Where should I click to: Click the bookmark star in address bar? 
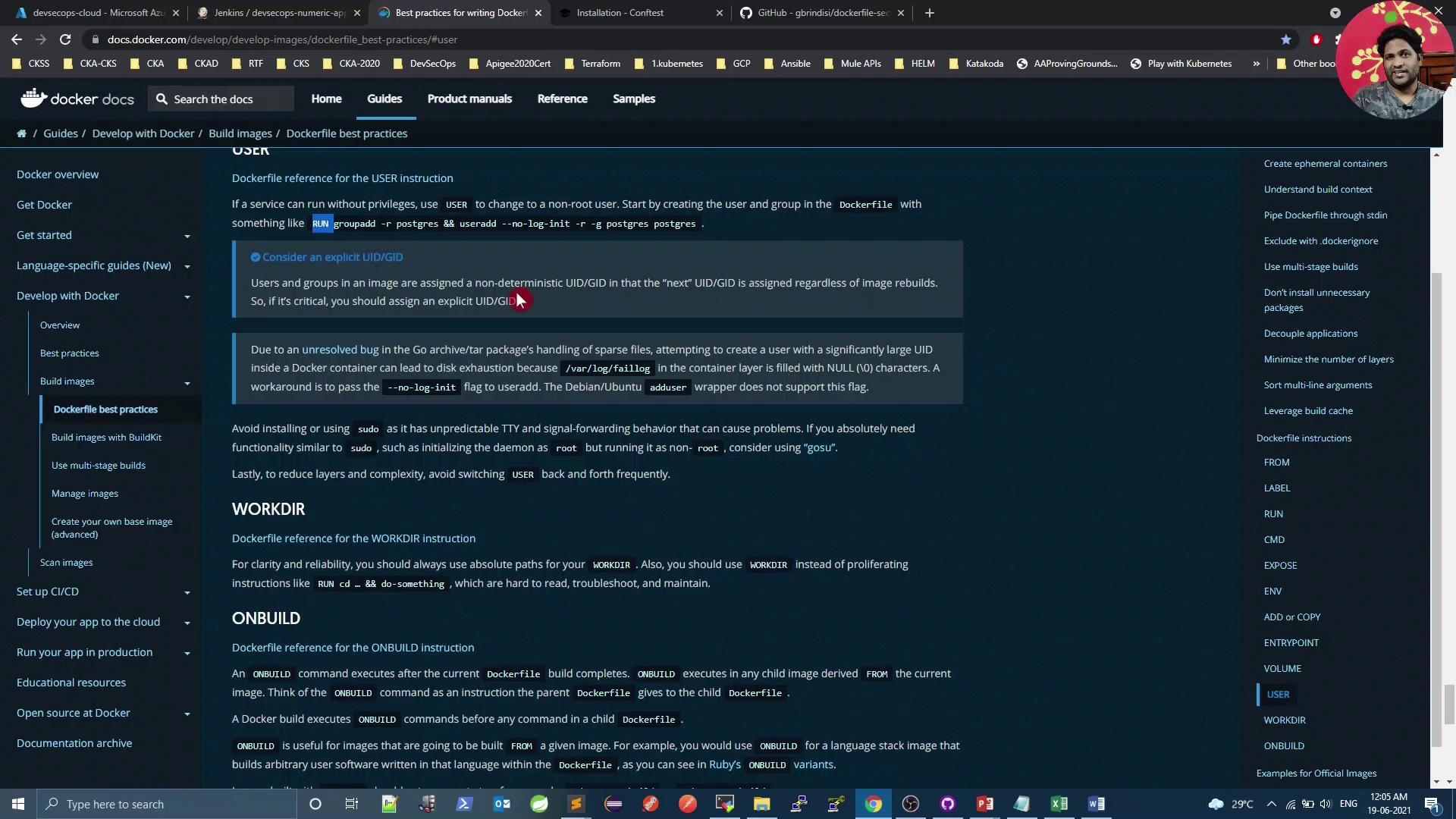1285,39
